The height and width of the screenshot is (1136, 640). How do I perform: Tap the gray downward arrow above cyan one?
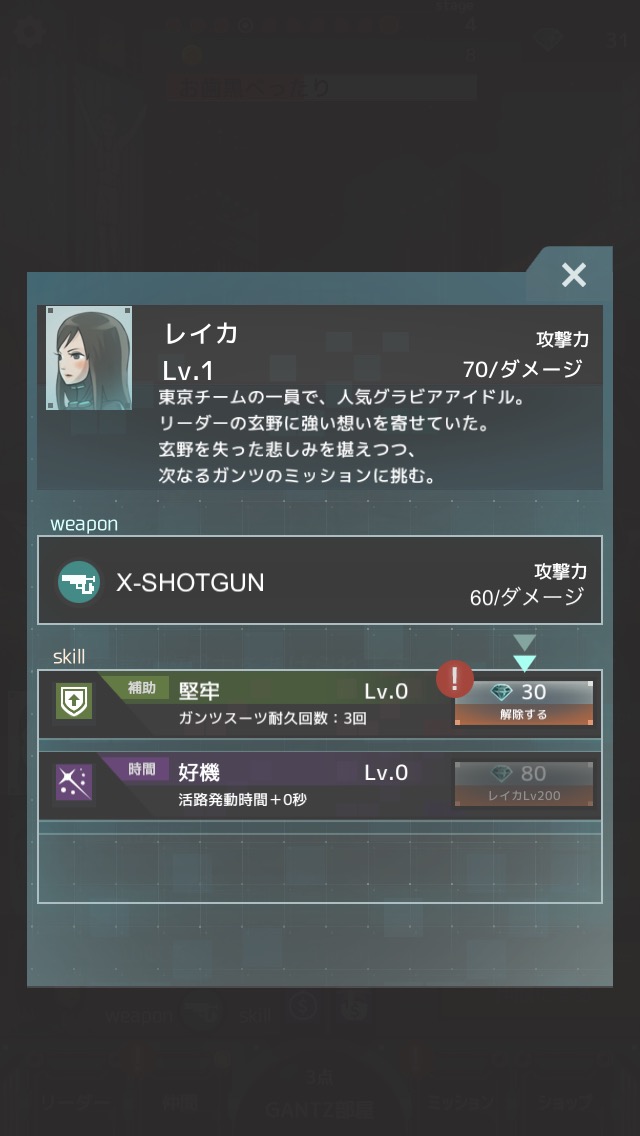524,643
